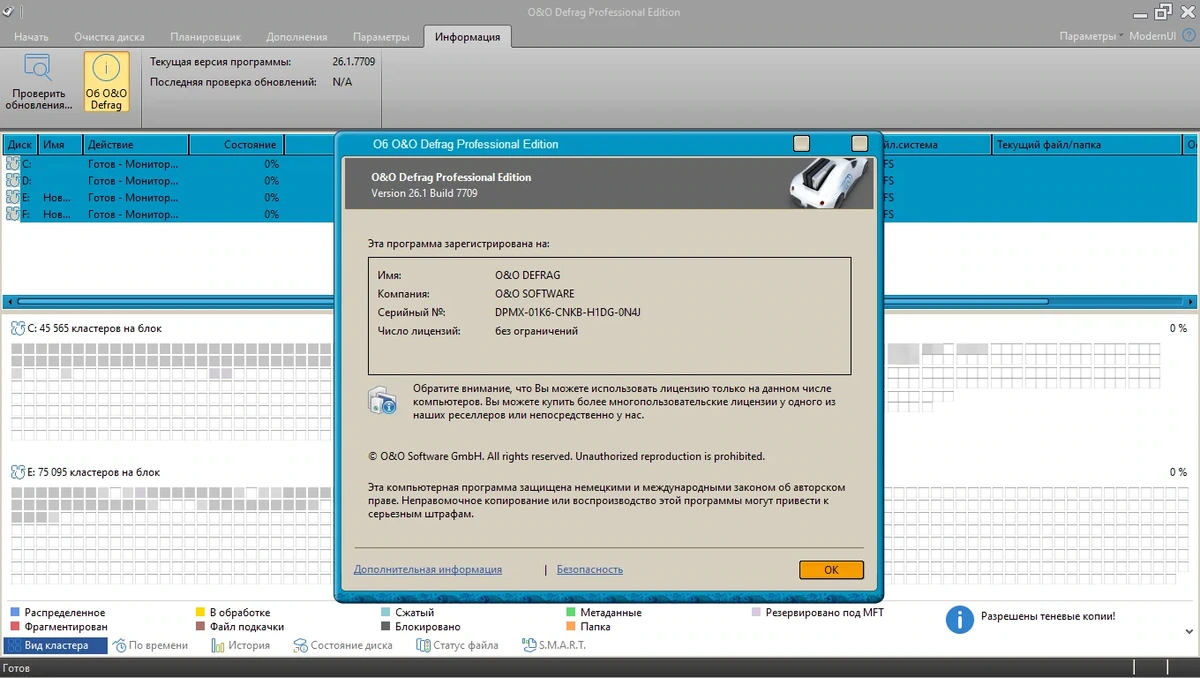Viewport: 1200px width, 678px height.
Task: Expand the Параметры dropdown at top right
Action: click(1091, 37)
